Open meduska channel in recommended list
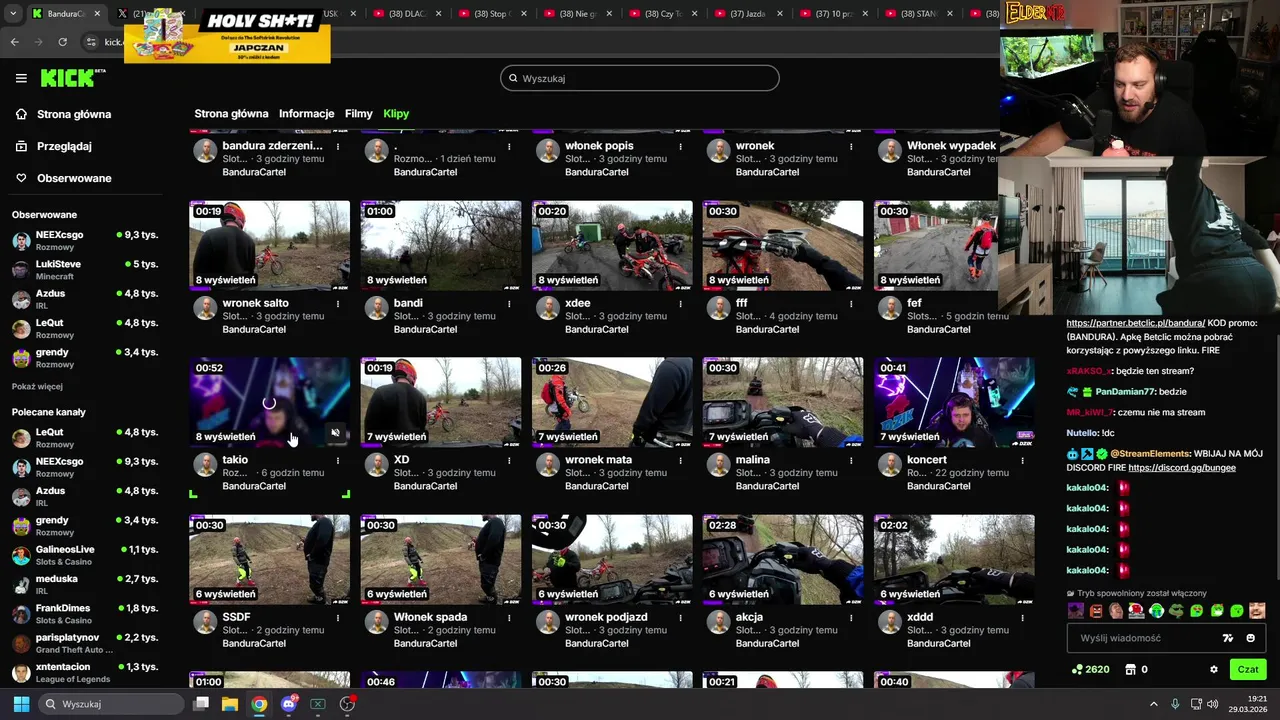Screen dimensions: 1280x720 click(84, 584)
